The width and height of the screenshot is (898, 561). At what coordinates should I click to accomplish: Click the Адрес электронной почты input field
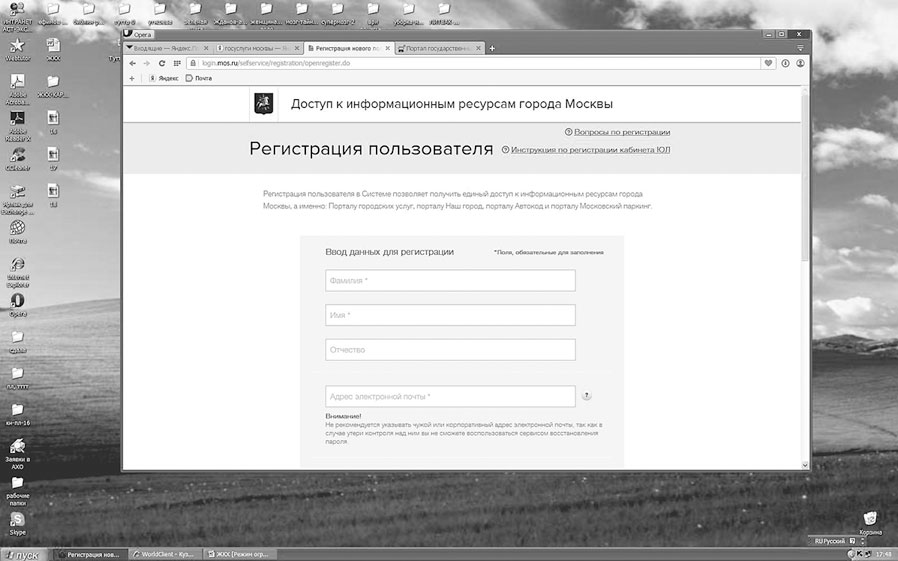point(450,397)
